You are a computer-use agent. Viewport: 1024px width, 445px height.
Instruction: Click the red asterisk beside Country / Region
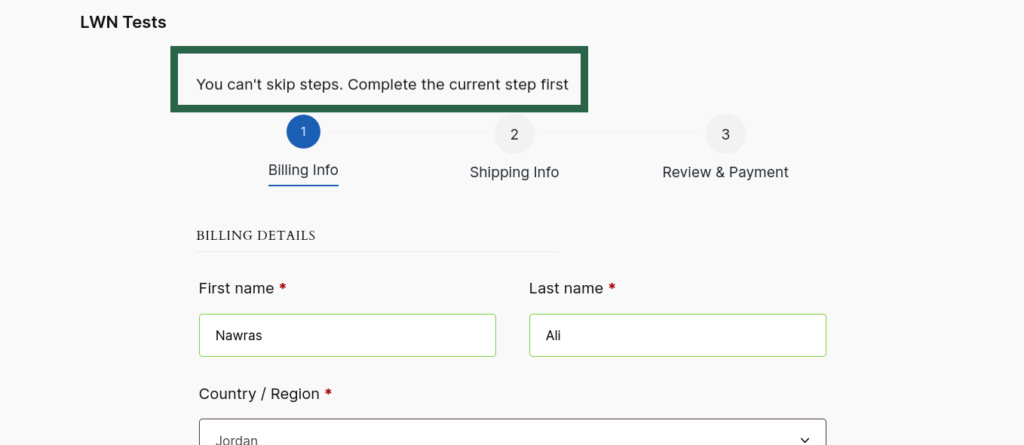tap(328, 394)
